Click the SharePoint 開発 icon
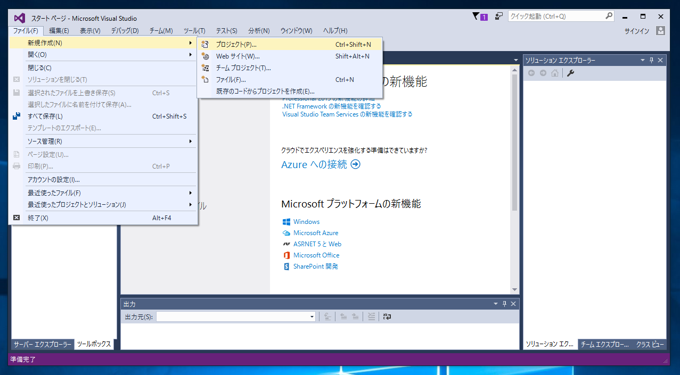Image resolution: width=680 pixels, height=375 pixels. 286,267
